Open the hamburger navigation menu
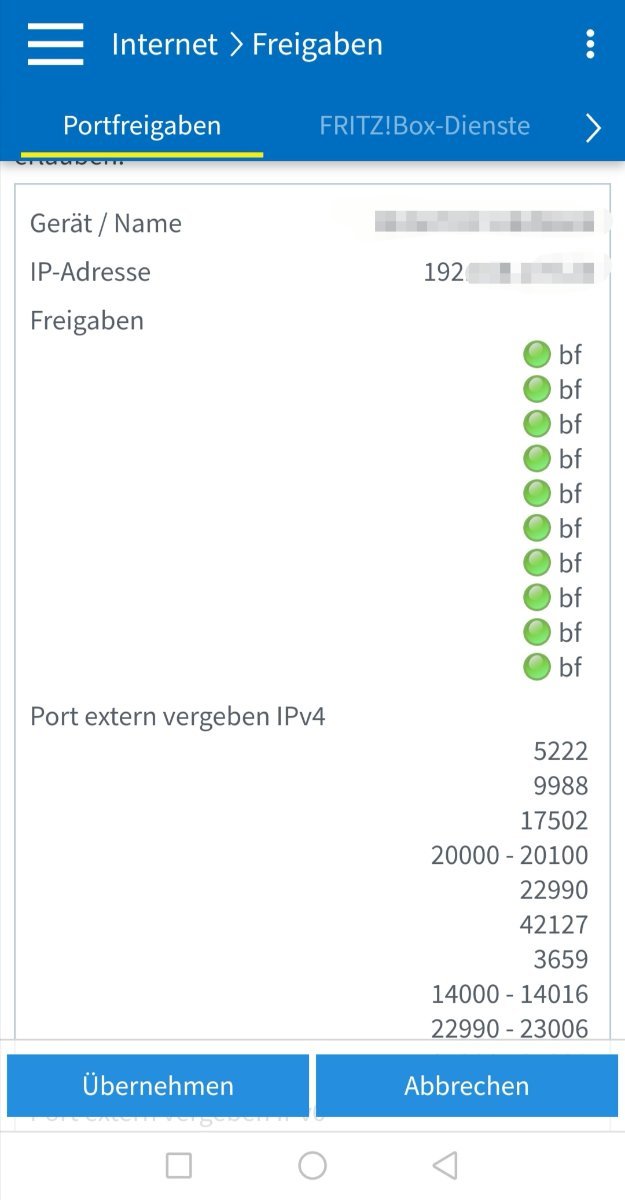This screenshot has width=625, height=1200. (x=55, y=45)
